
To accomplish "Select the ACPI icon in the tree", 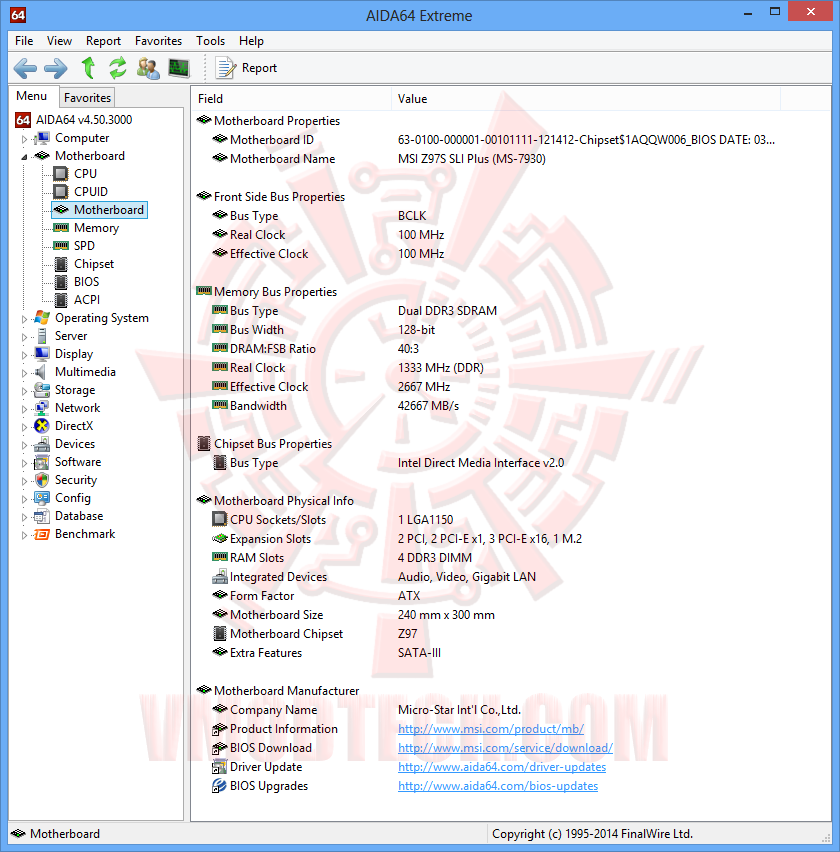I will click(61, 300).
